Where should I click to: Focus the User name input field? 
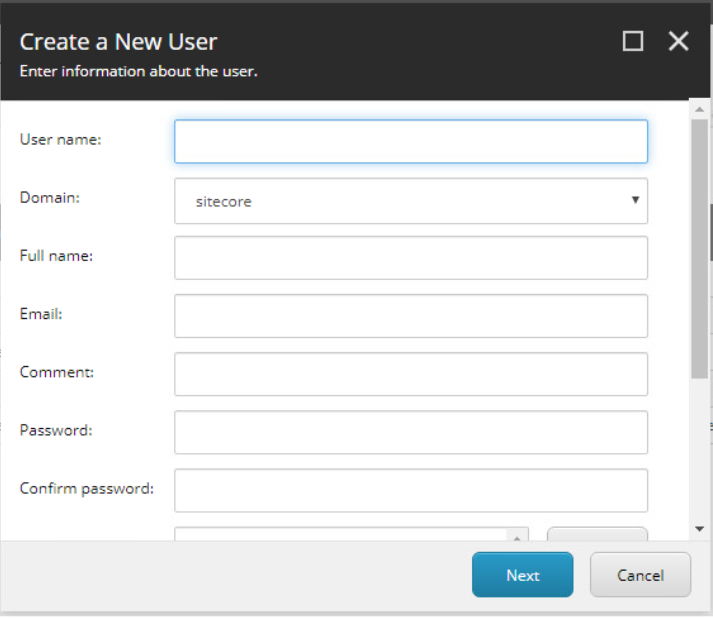tap(411, 142)
